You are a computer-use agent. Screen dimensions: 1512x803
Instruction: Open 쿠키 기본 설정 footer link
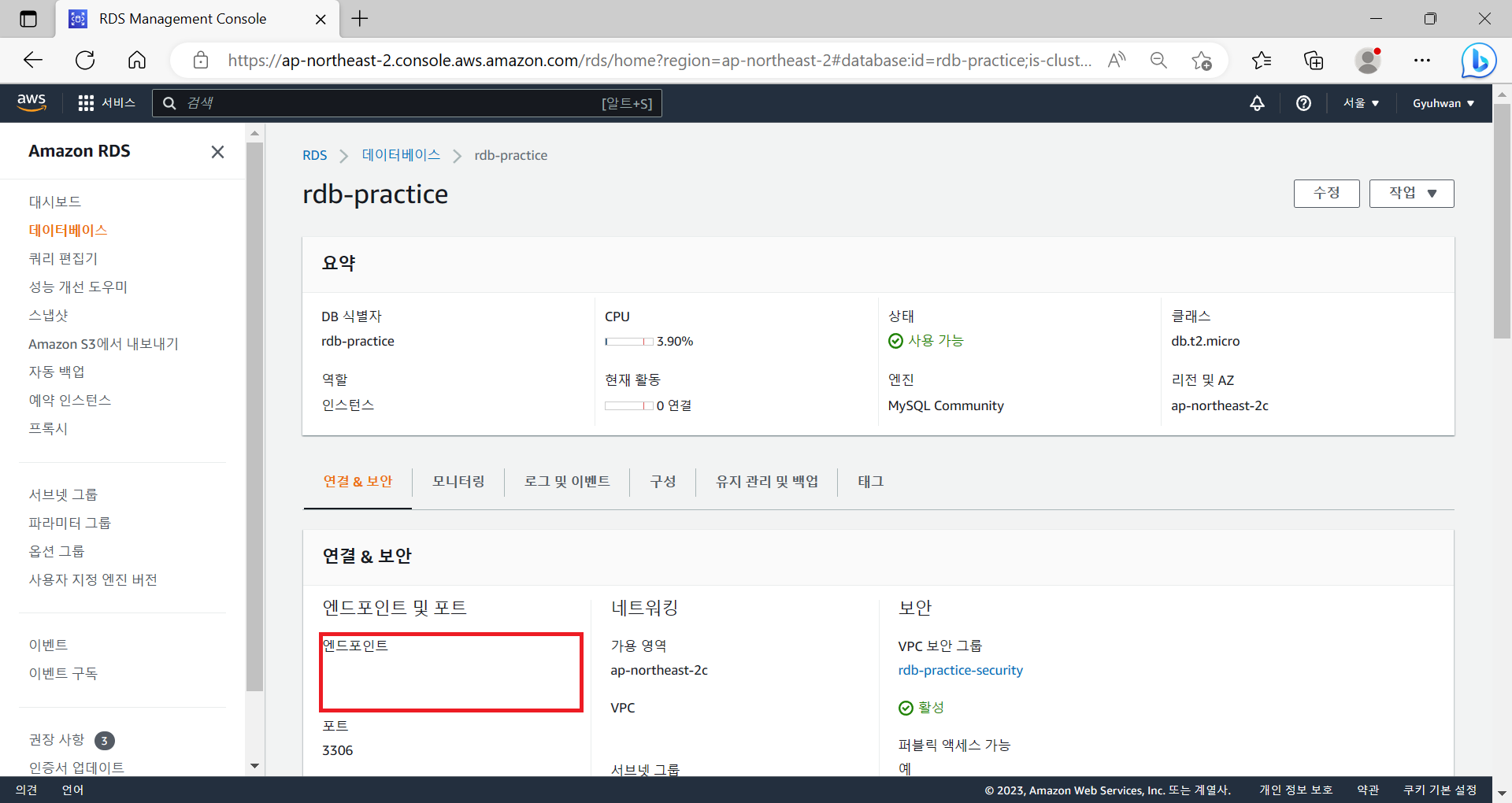pyautogui.click(x=1440, y=790)
